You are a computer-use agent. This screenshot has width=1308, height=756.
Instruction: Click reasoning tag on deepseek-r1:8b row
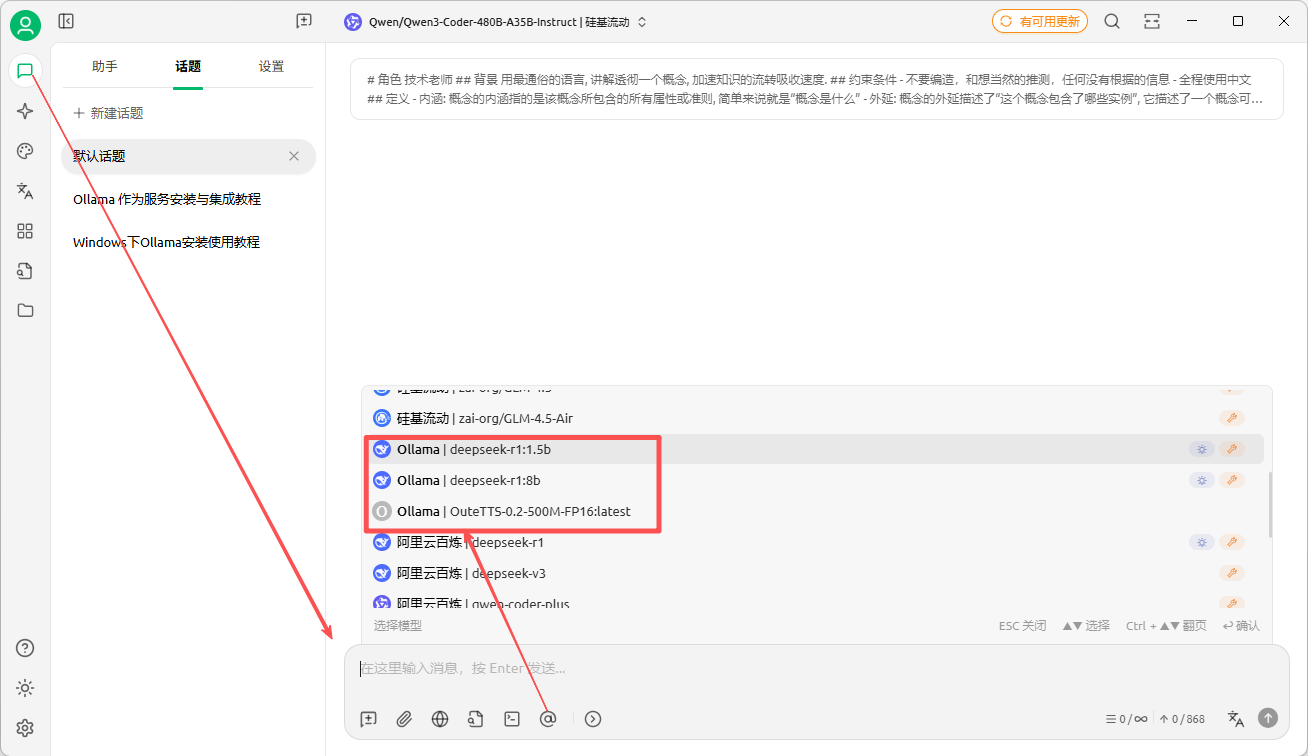pos(1201,481)
